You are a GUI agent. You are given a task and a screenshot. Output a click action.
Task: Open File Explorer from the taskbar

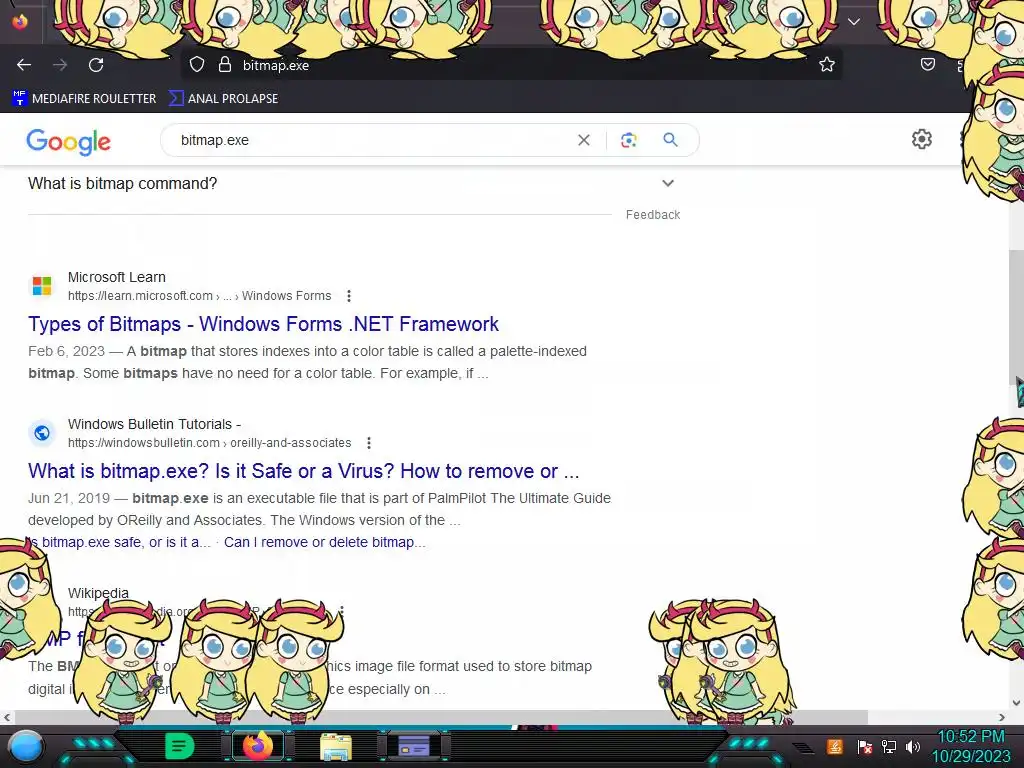tap(336, 746)
